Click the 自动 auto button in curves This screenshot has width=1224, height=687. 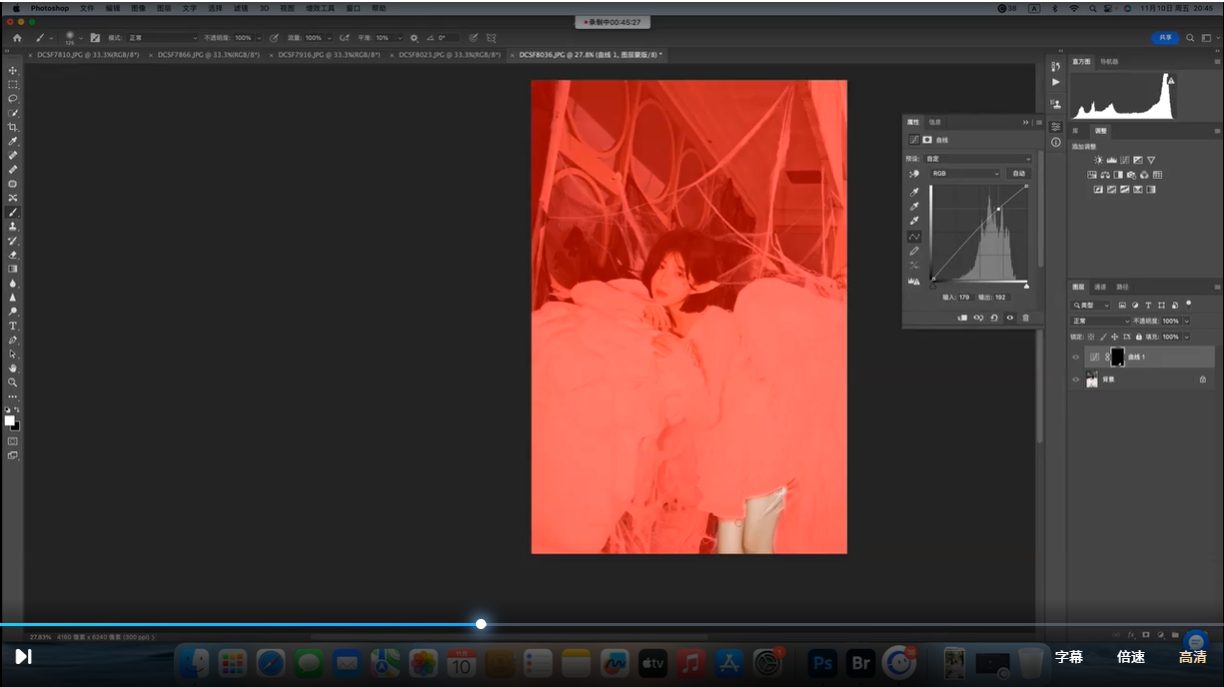[x=1019, y=173]
